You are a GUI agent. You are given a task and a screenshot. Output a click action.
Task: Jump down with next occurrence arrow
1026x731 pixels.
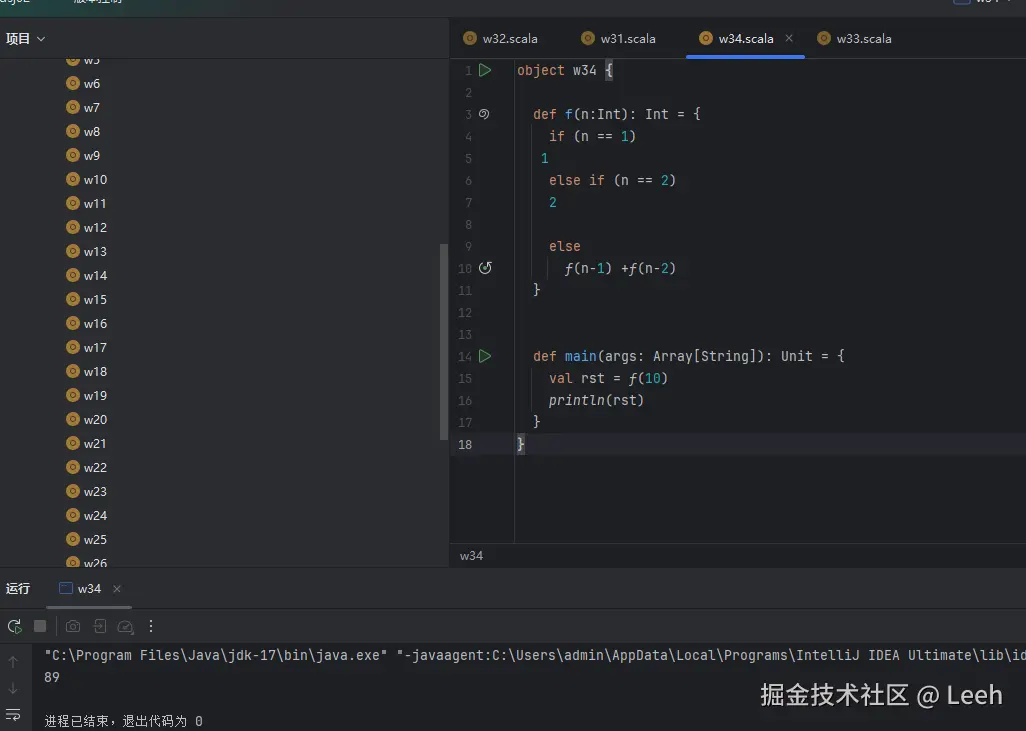pyautogui.click(x=14, y=689)
